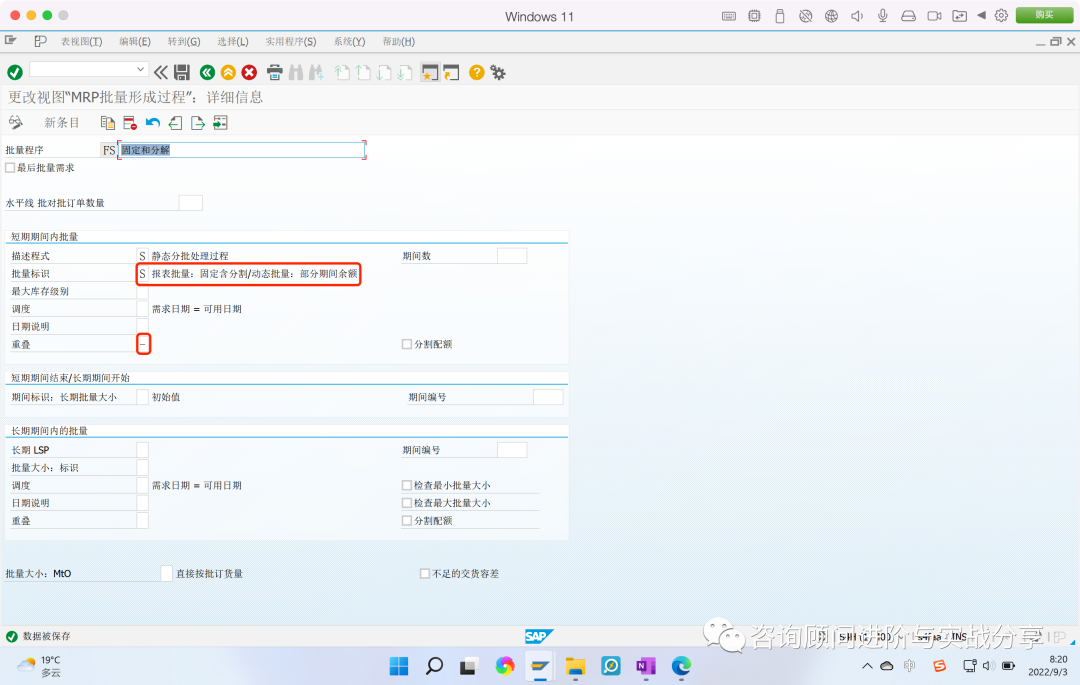The height and width of the screenshot is (685, 1080).
Task: Click the 期间编号 input next to 初始值
Action: (x=548, y=397)
